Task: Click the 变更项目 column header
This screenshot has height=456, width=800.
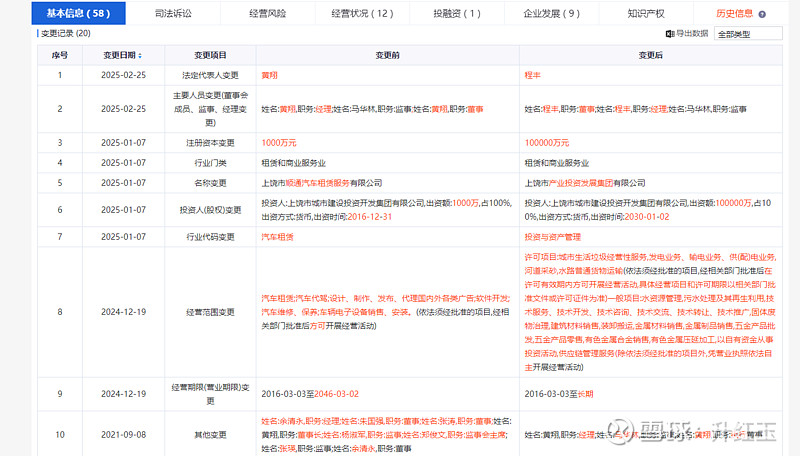Action: coord(210,55)
